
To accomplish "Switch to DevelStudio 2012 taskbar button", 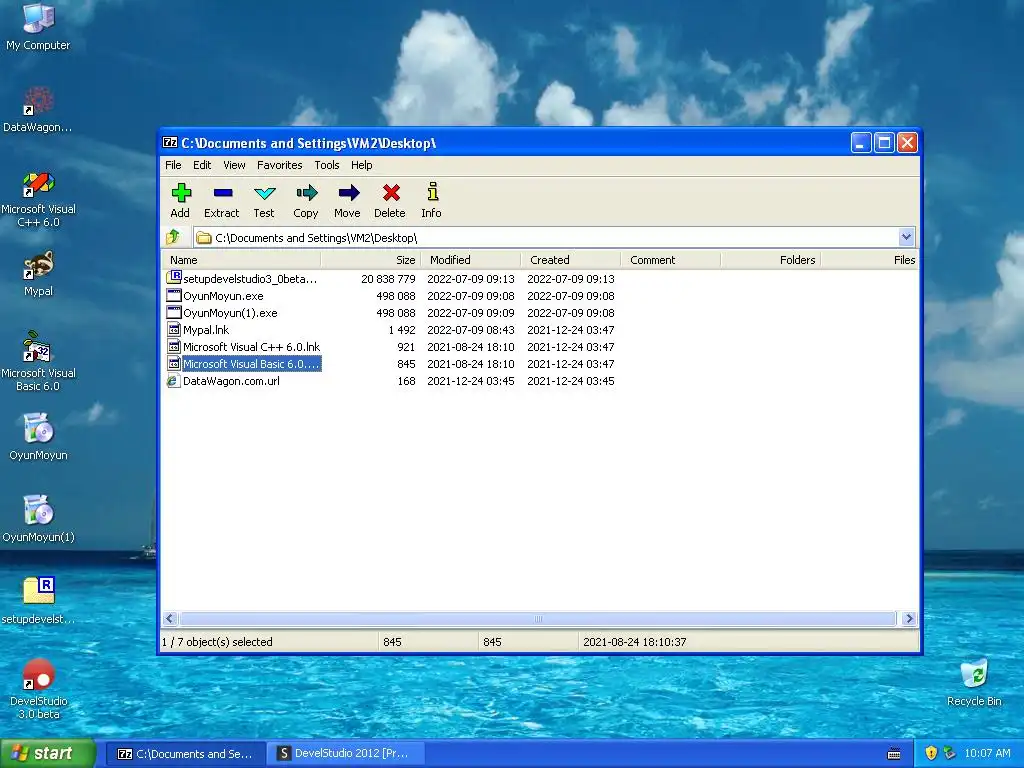I will pyautogui.click(x=344, y=753).
